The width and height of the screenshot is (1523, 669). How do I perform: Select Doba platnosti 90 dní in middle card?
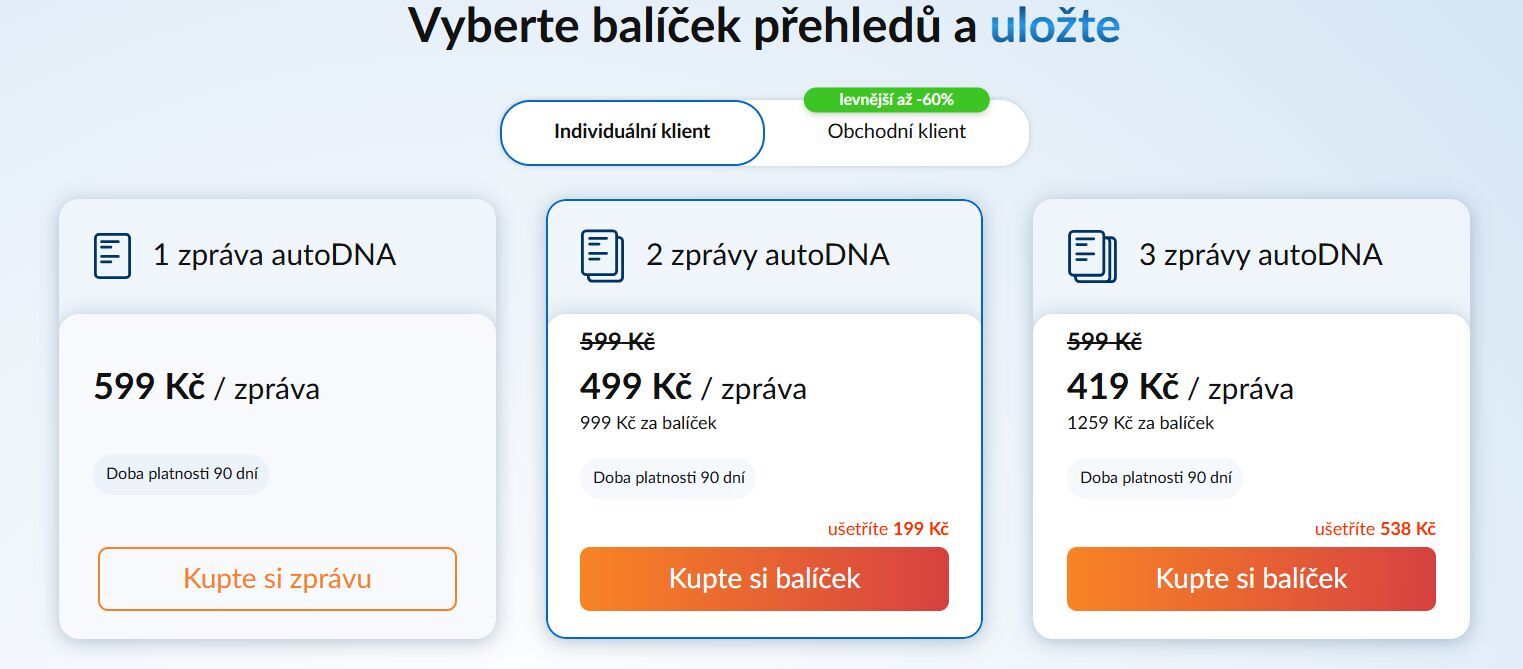click(x=668, y=478)
